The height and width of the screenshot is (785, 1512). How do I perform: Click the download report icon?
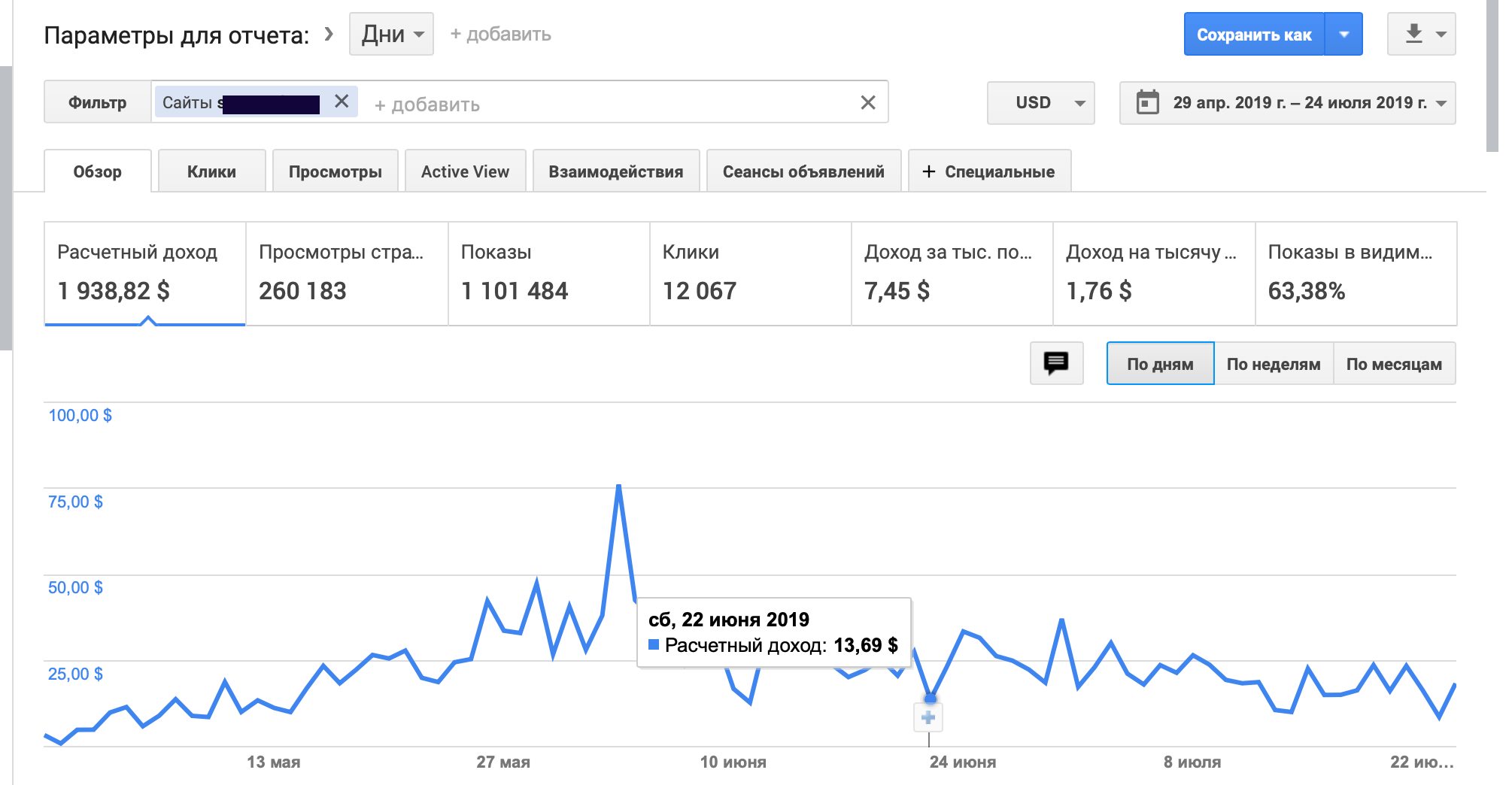pyautogui.click(x=1414, y=34)
